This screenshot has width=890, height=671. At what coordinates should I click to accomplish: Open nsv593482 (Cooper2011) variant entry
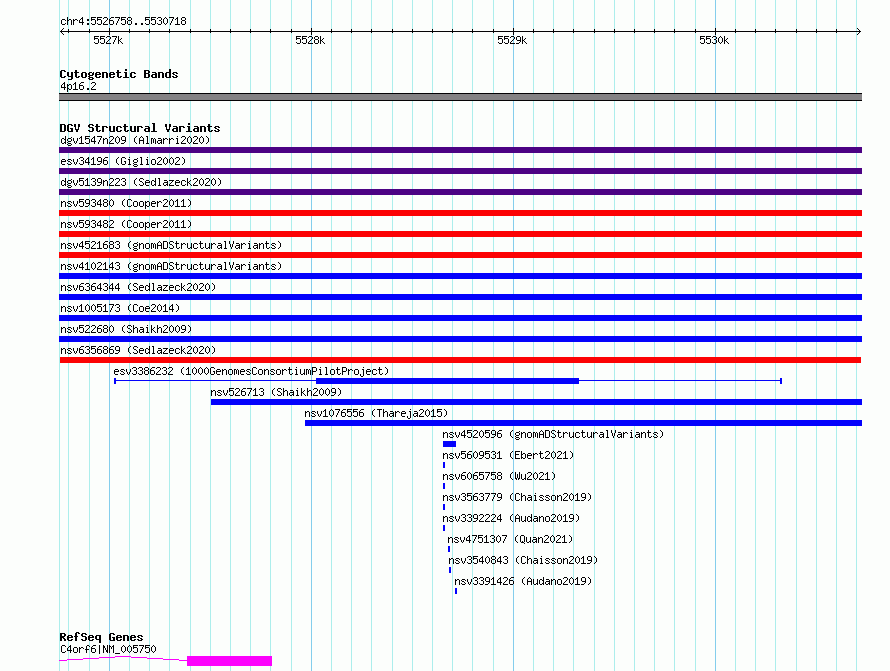point(126,224)
